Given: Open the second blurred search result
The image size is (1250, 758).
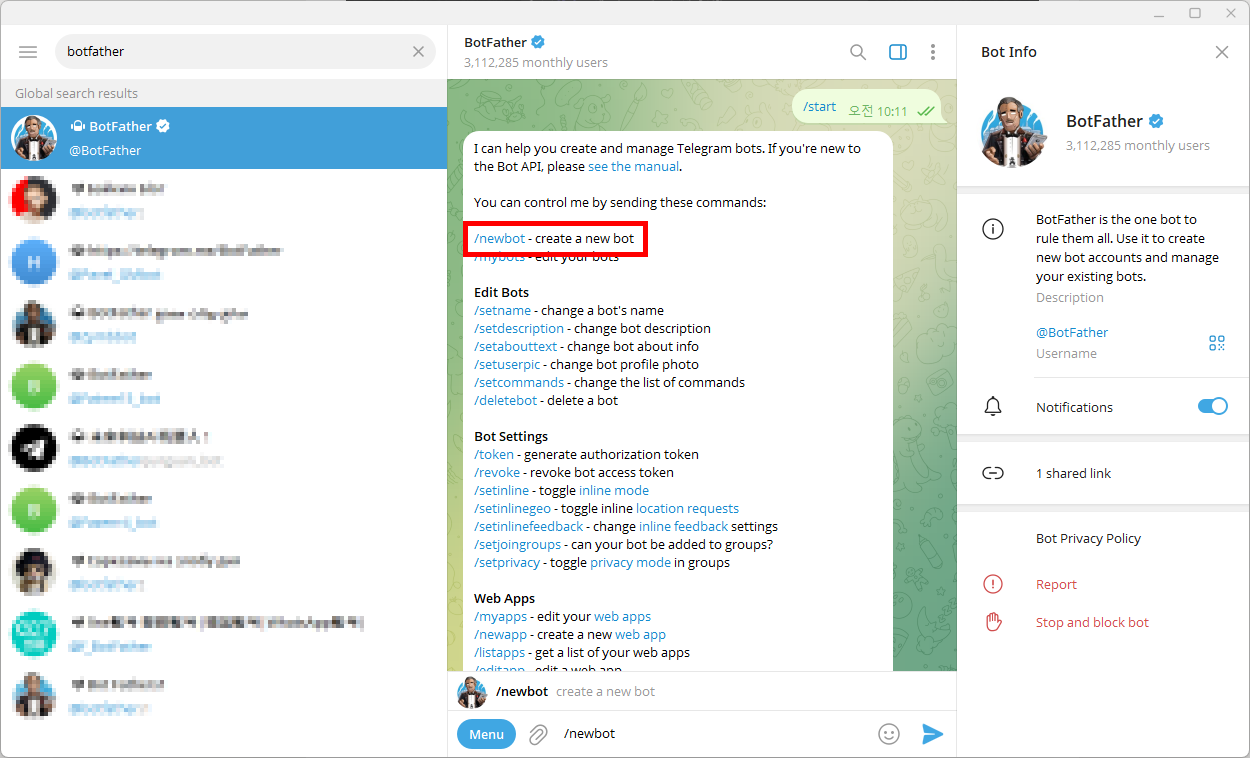Looking at the screenshot, I should point(223,200).
